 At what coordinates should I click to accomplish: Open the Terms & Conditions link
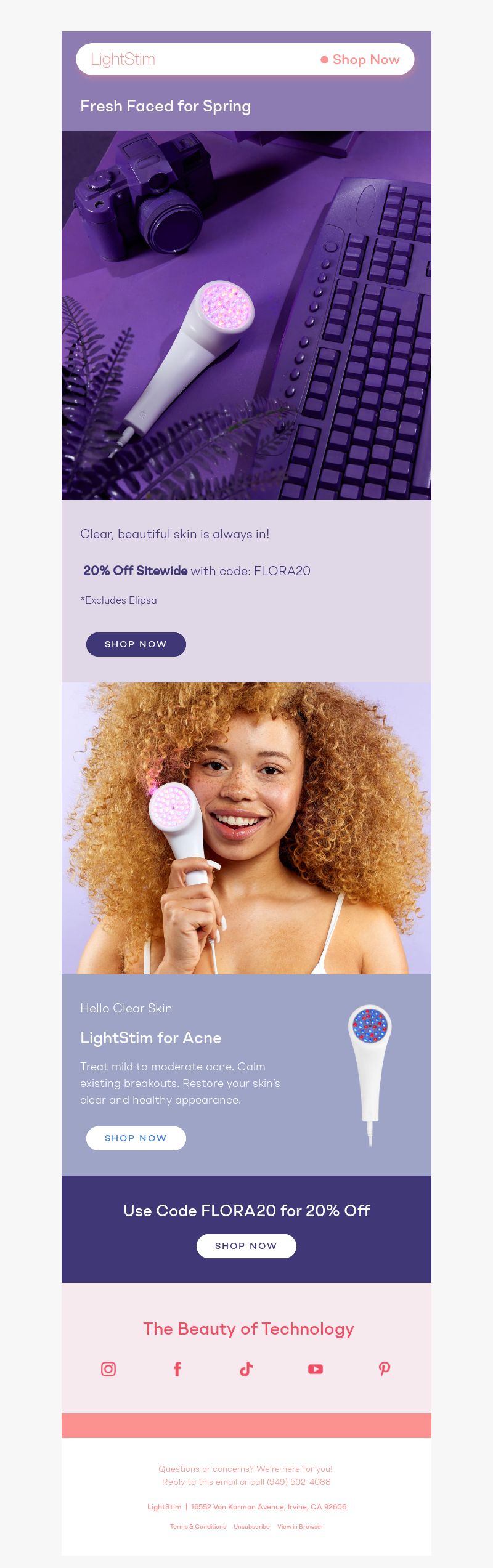pyautogui.click(x=198, y=1526)
